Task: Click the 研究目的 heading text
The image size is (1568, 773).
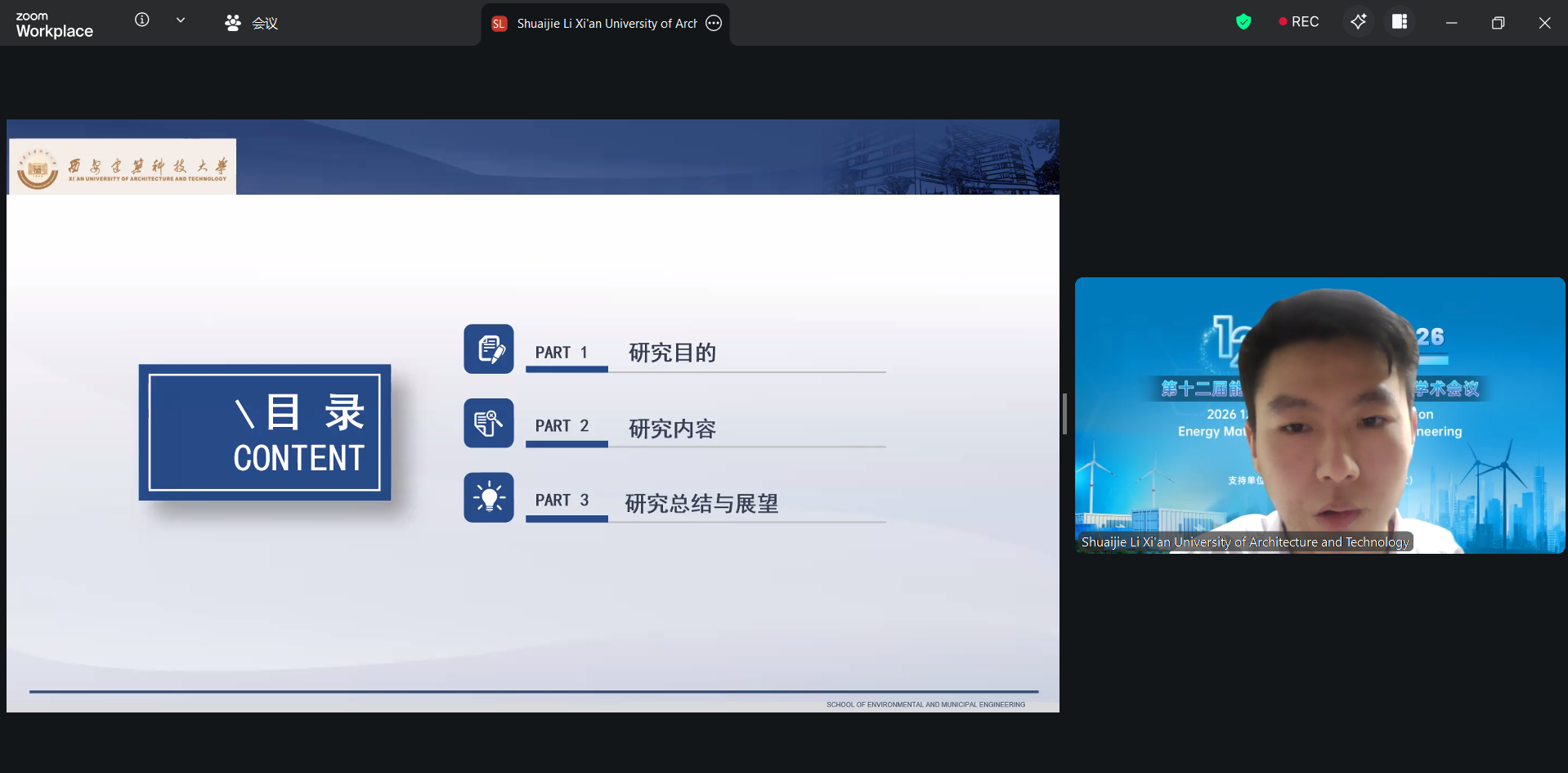Action: coord(672,353)
